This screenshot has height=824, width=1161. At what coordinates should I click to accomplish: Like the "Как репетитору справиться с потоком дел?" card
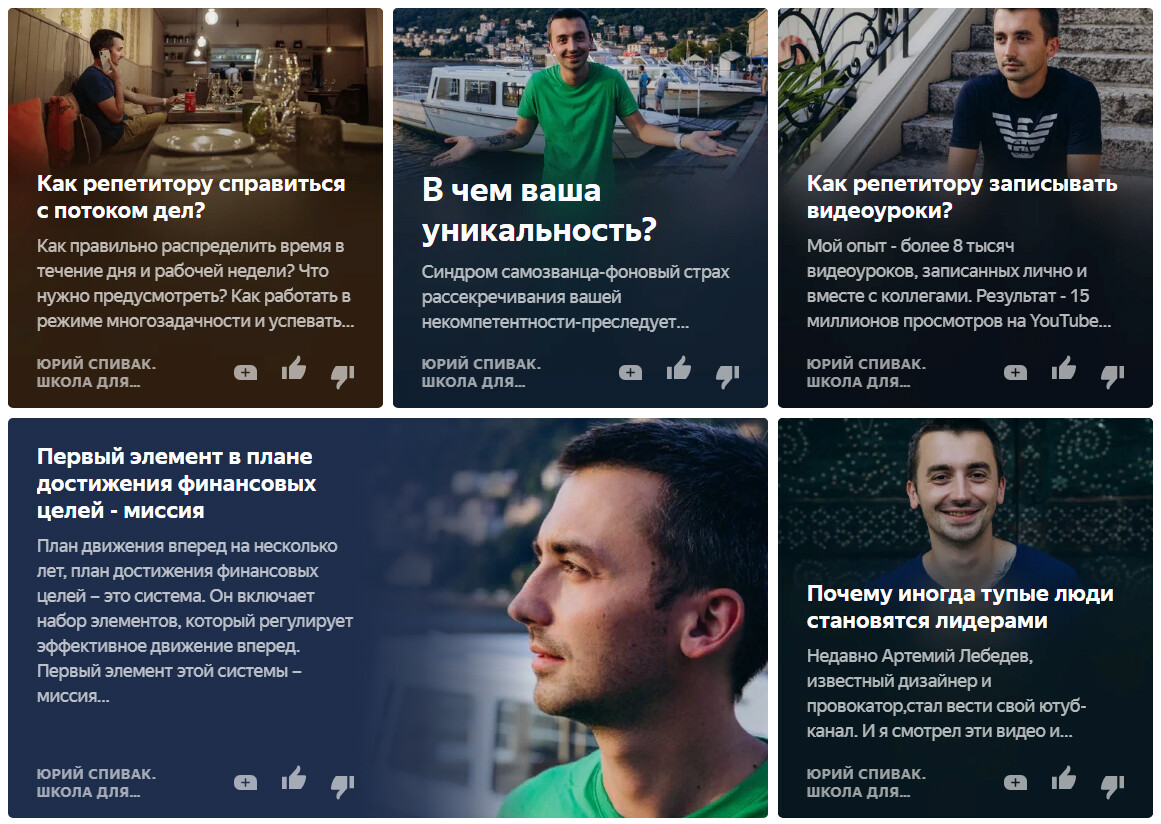(294, 368)
